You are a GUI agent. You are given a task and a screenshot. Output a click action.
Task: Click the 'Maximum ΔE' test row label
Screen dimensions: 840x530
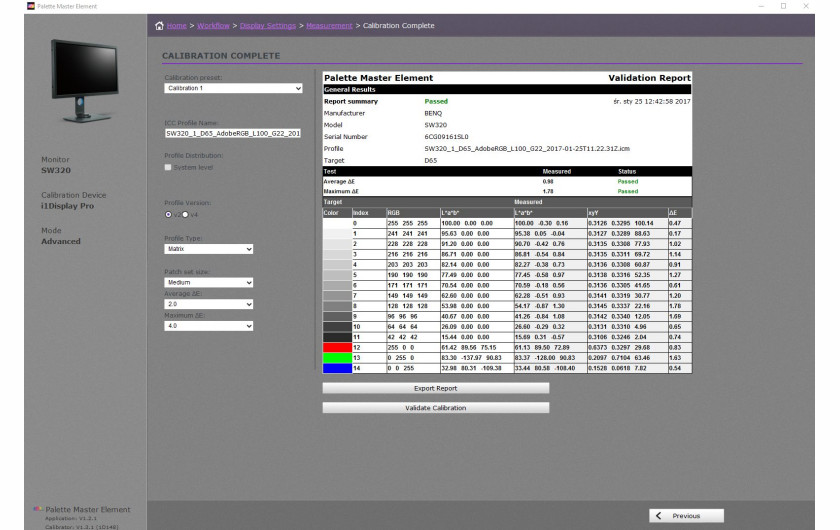pos(341,191)
